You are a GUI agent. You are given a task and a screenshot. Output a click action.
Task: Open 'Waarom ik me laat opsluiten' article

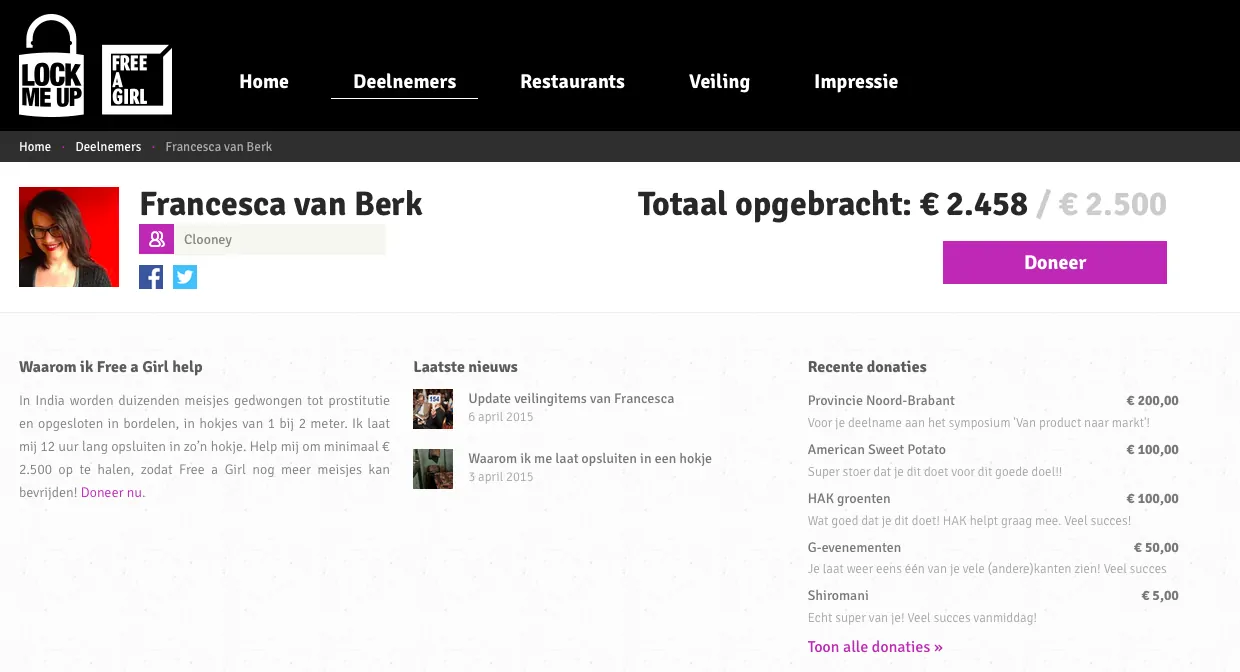590,458
